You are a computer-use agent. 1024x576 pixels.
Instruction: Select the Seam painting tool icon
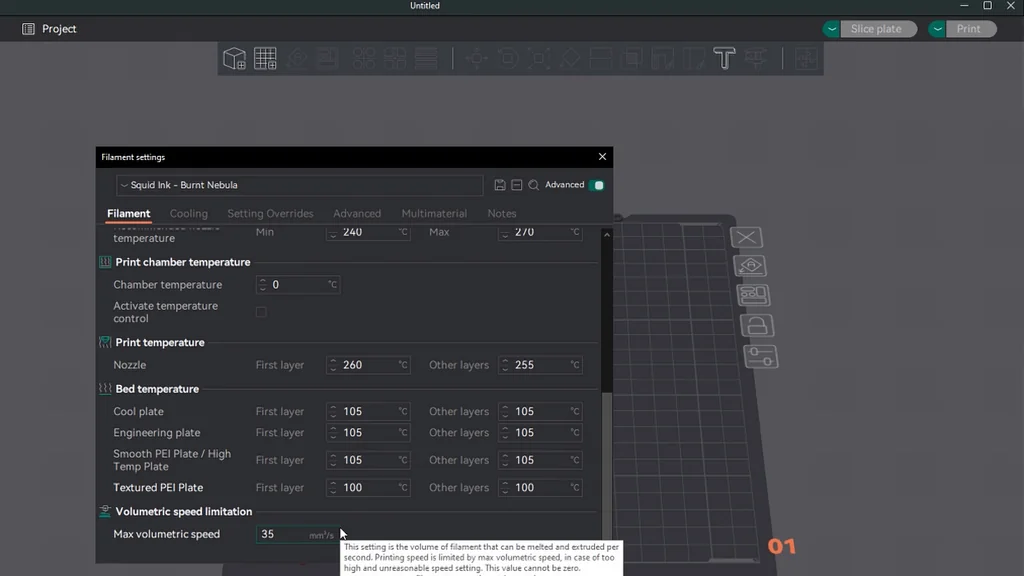coord(694,58)
